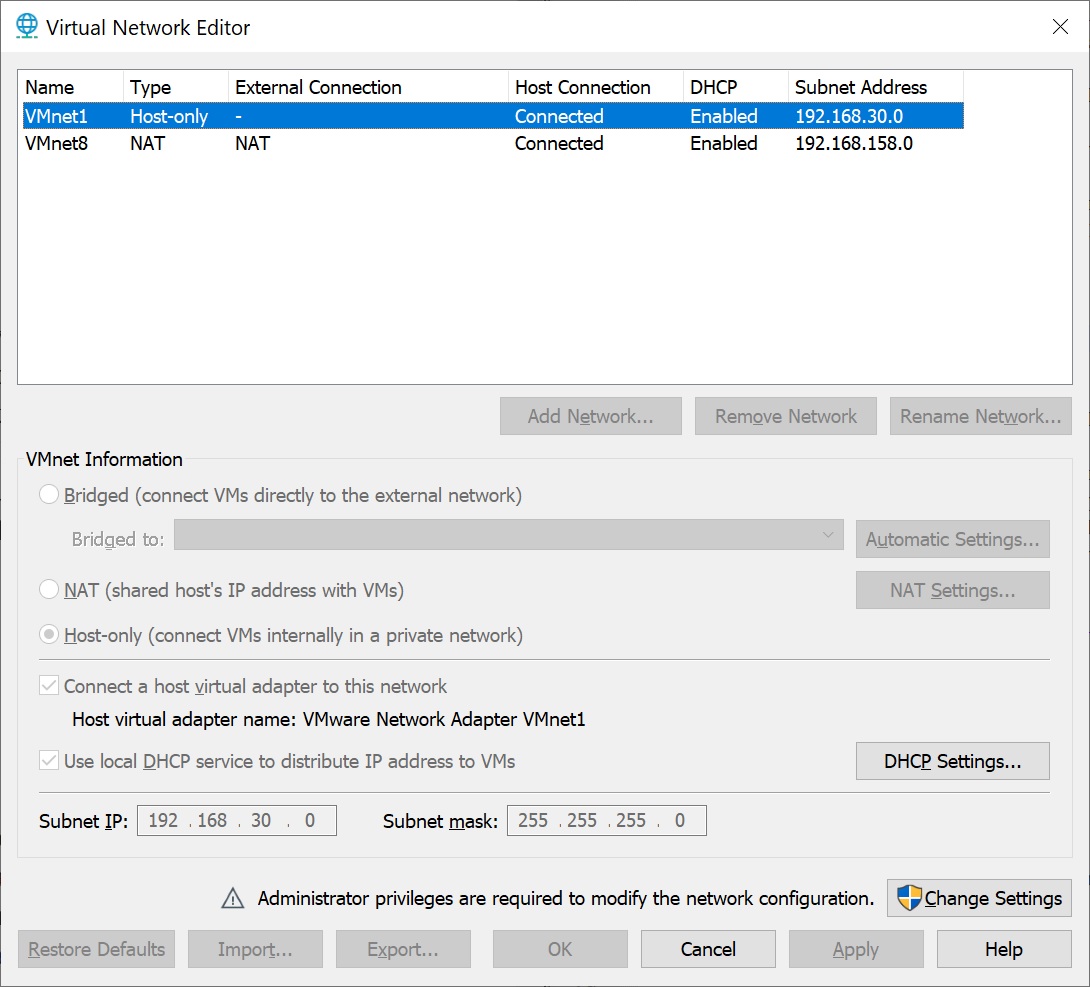The width and height of the screenshot is (1090, 987).
Task: Click Add Network button
Action: (590, 416)
